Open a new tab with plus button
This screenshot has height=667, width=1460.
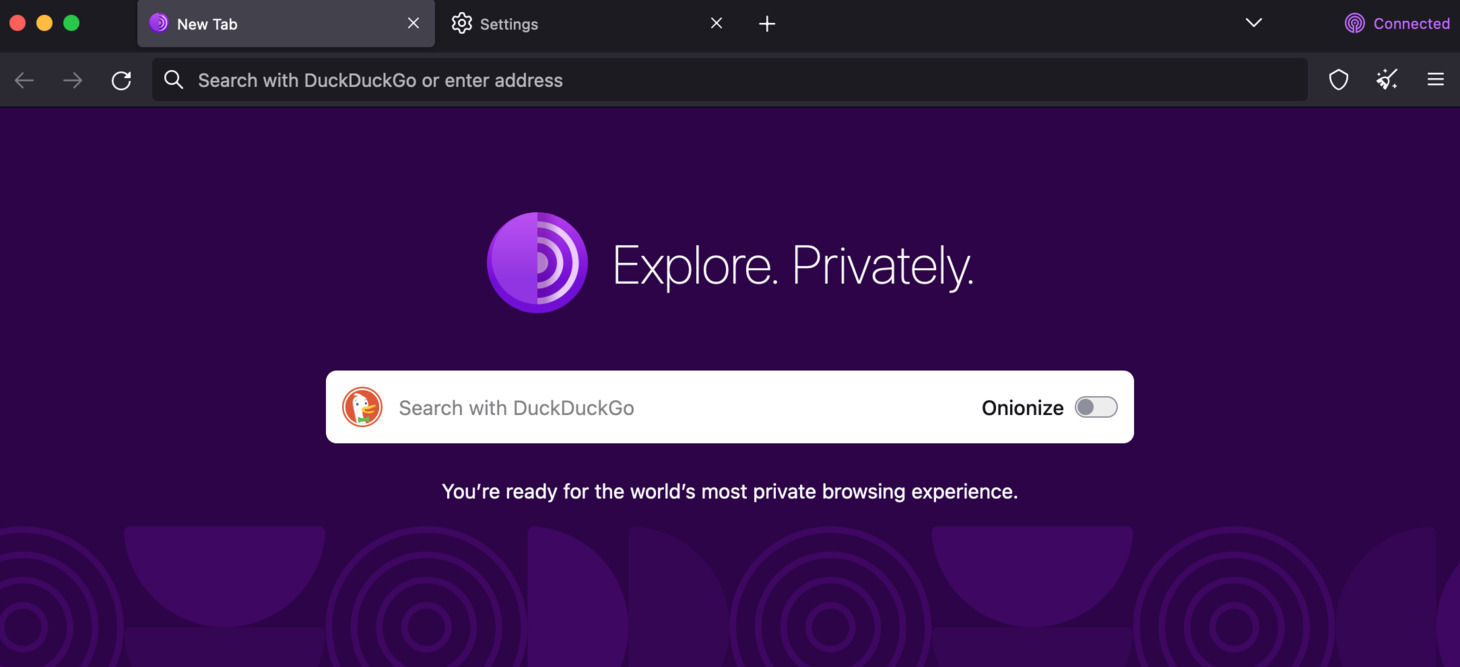click(x=767, y=24)
